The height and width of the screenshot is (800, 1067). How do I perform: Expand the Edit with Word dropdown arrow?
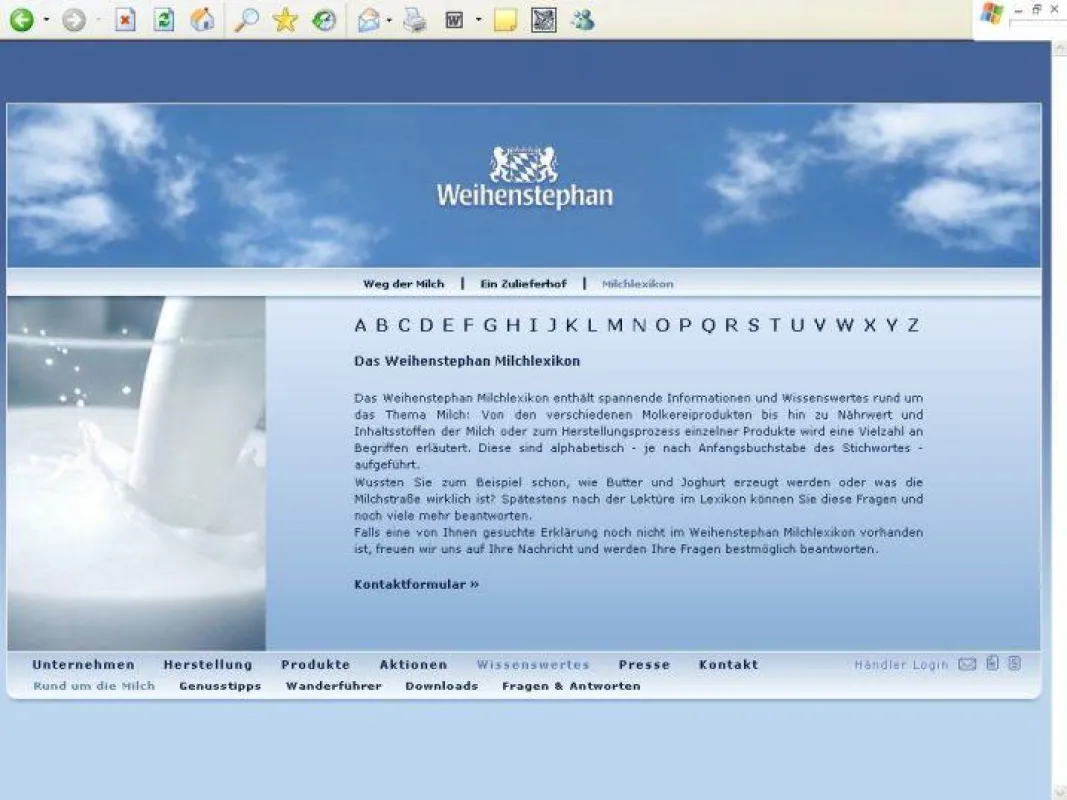point(478,20)
